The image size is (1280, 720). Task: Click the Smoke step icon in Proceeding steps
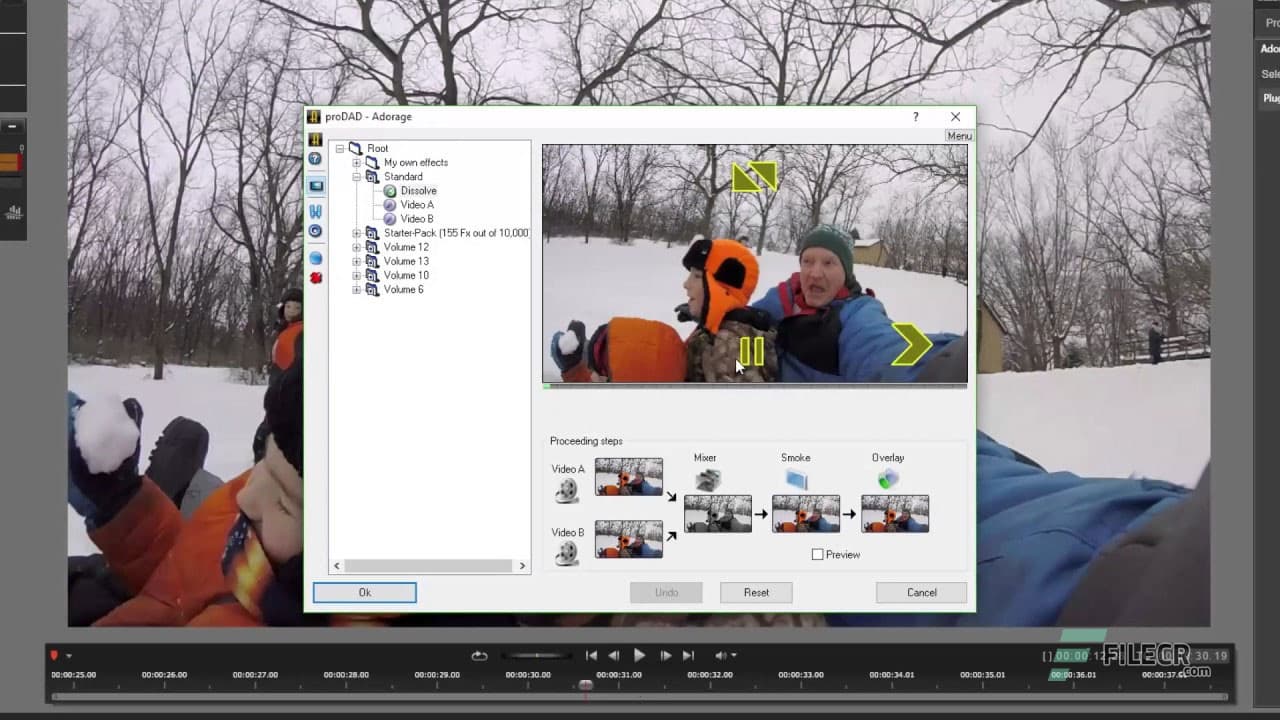(795, 478)
